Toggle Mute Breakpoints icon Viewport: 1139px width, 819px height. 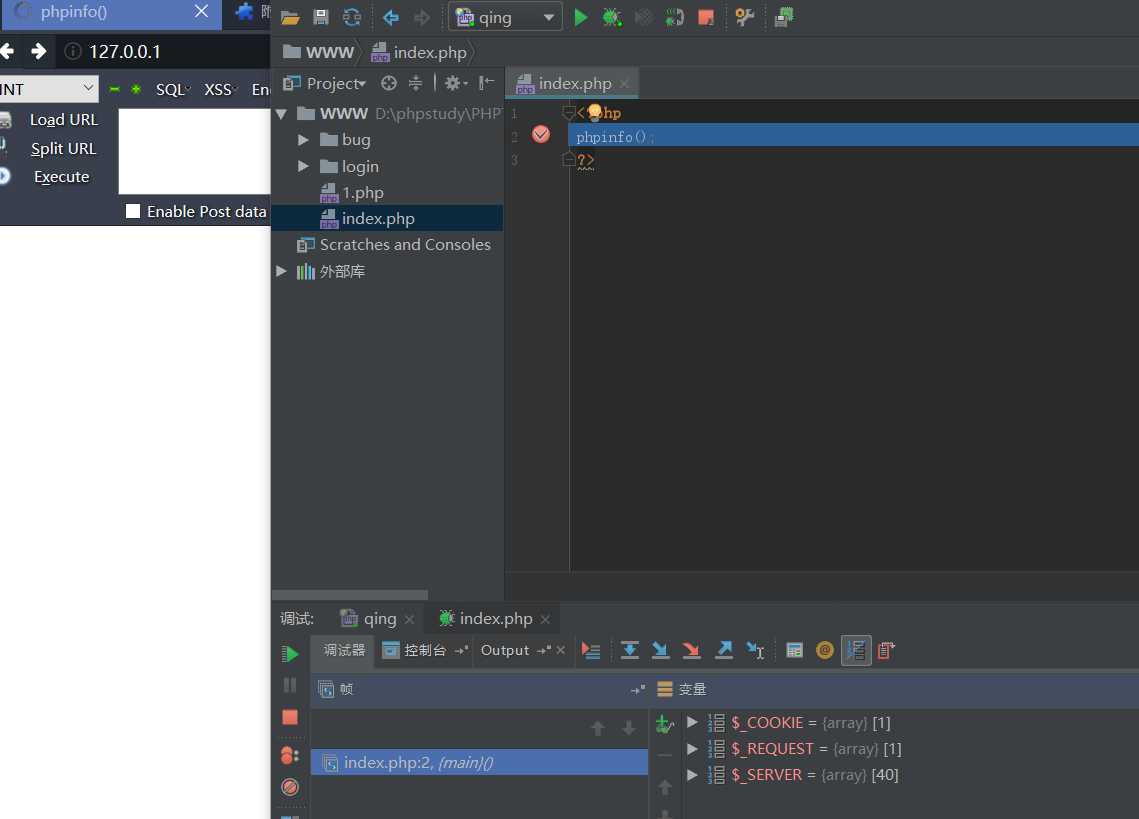(x=290, y=787)
